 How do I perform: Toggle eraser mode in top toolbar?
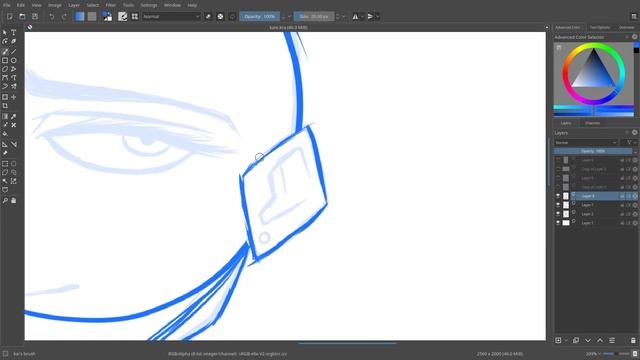(208, 17)
